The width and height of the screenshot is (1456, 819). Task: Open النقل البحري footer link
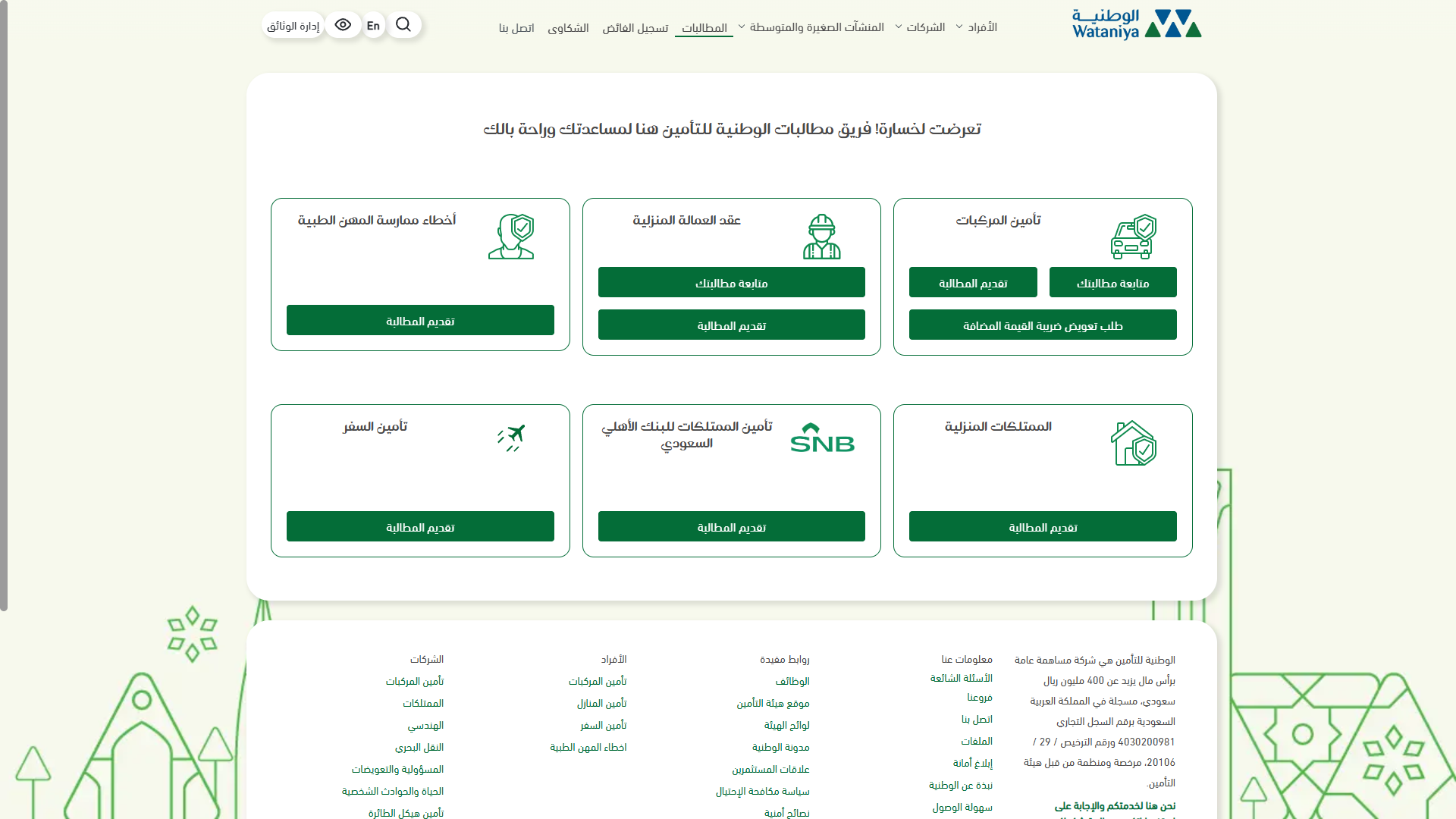(419, 747)
